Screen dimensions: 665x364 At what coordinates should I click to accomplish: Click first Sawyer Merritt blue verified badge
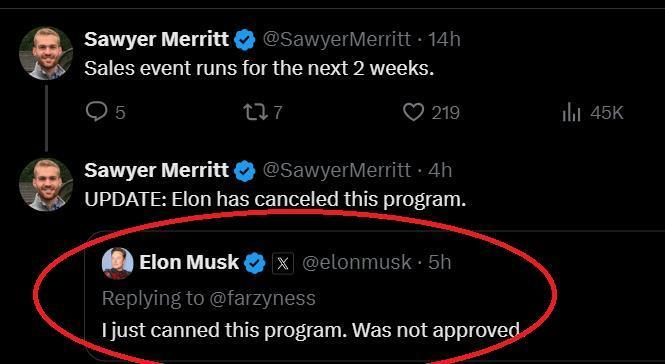click(x=245, y=40)
